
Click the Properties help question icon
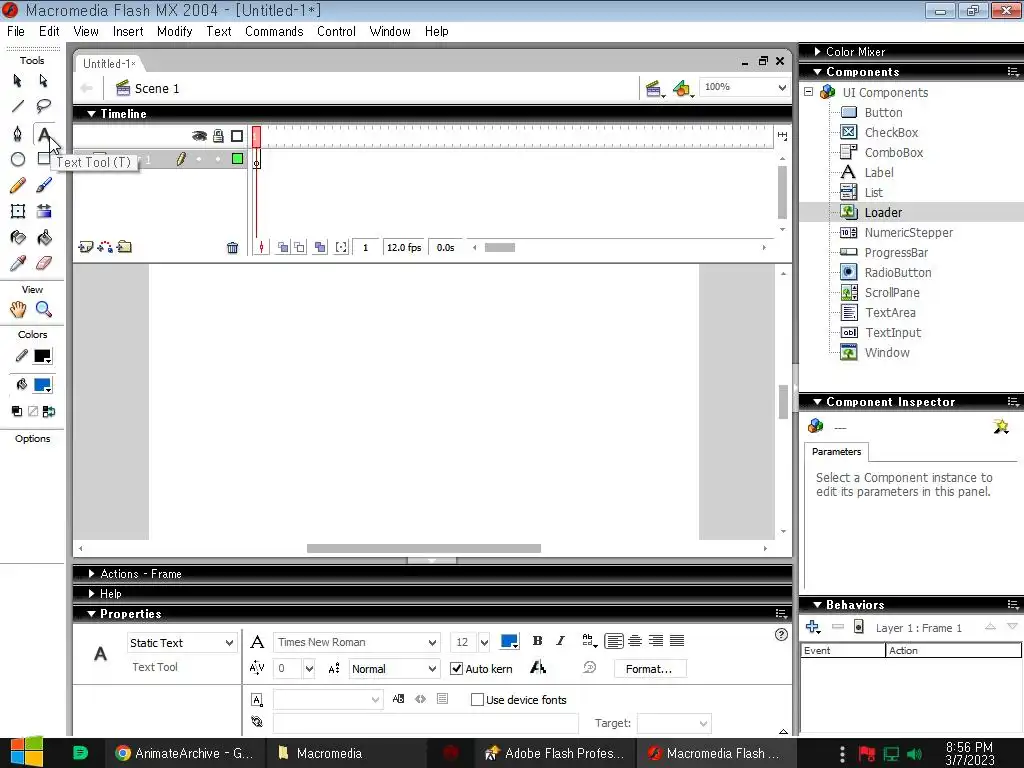click(781, 634)
